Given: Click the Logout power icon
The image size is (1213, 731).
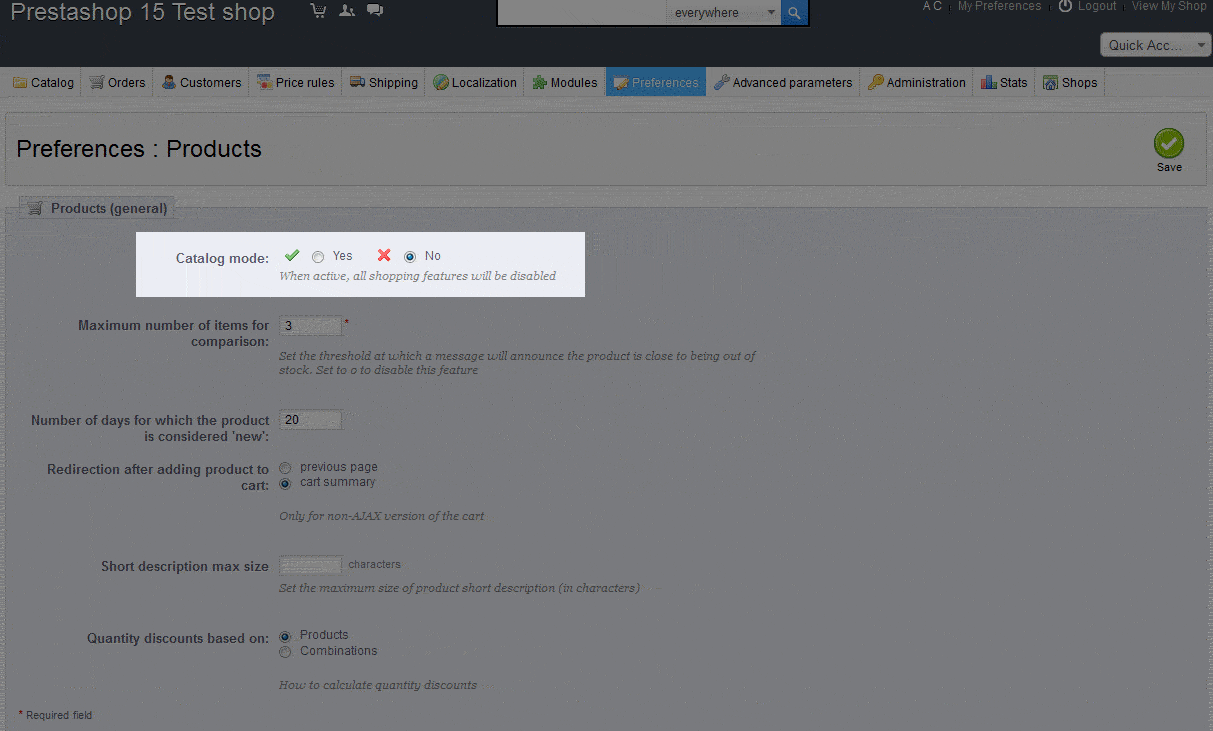Looking at the screenshot, I should pos(1065,6).
